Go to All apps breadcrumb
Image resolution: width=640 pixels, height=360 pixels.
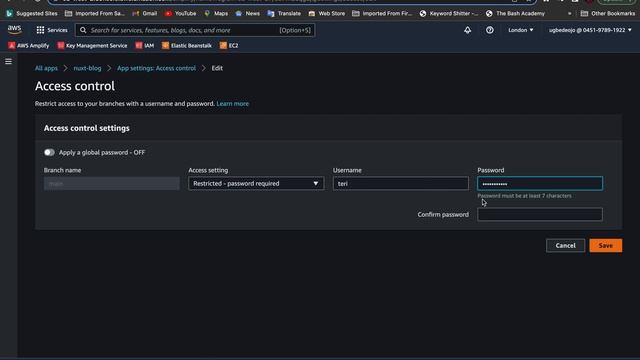(x=46, y=68)
